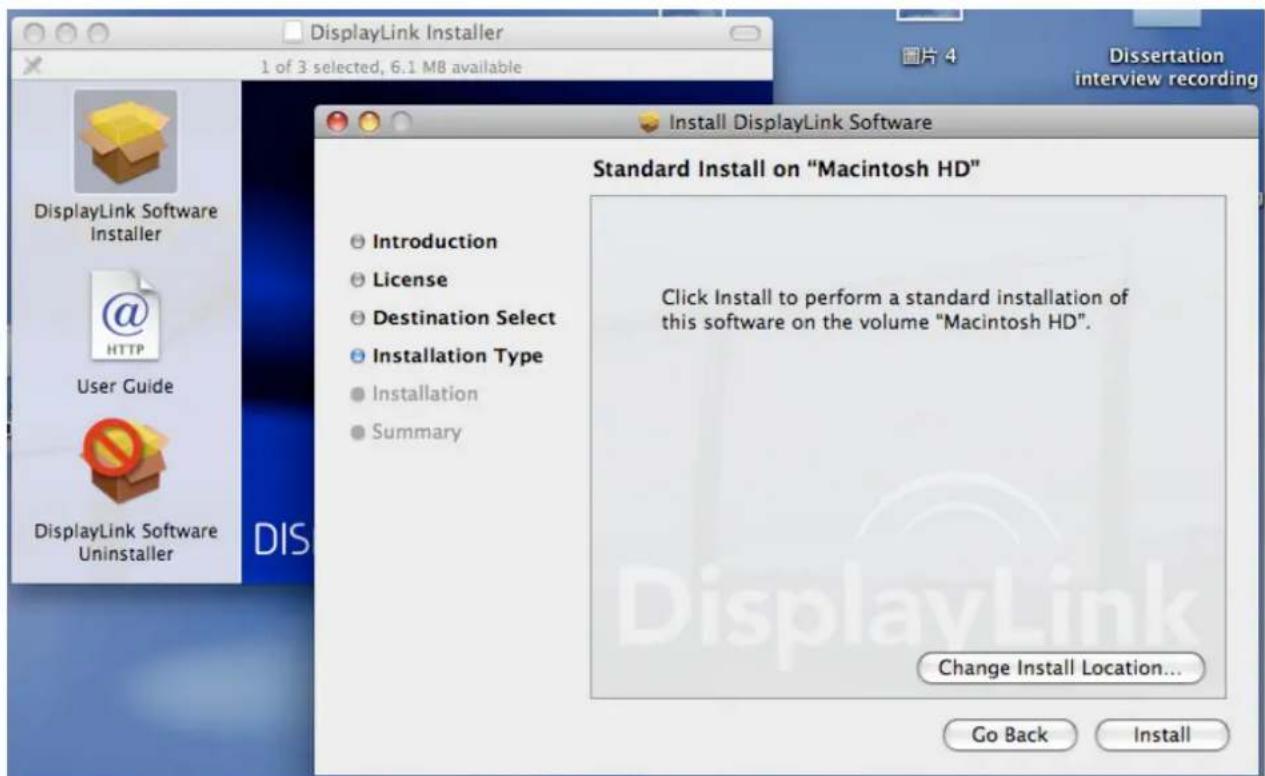Click '1 of 3 selected, 6.1 MB available' status text
The height and width of the screenshot is (776, 1265).
tap(391, 66)
